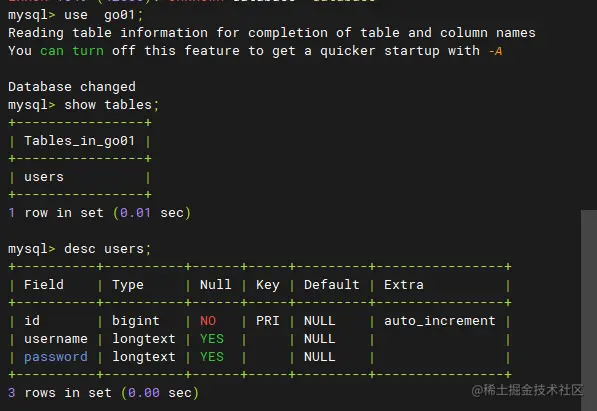Viewport: 597px width, 411px height.
Task: Click the 'use go01;' command text
Action: pyautogui.click(x=103, y=15)
